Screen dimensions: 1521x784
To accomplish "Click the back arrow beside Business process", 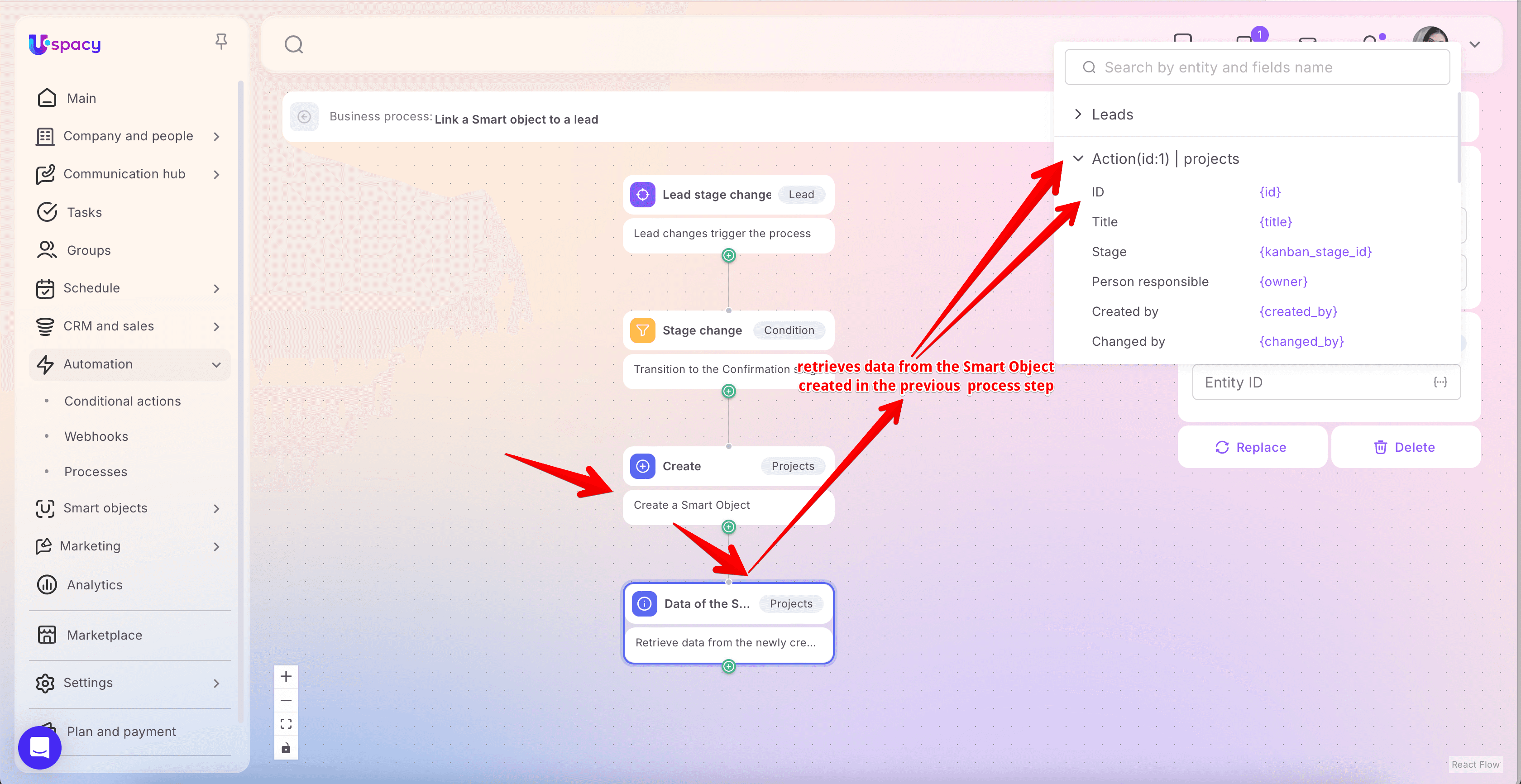I will (x=305, y=117).
